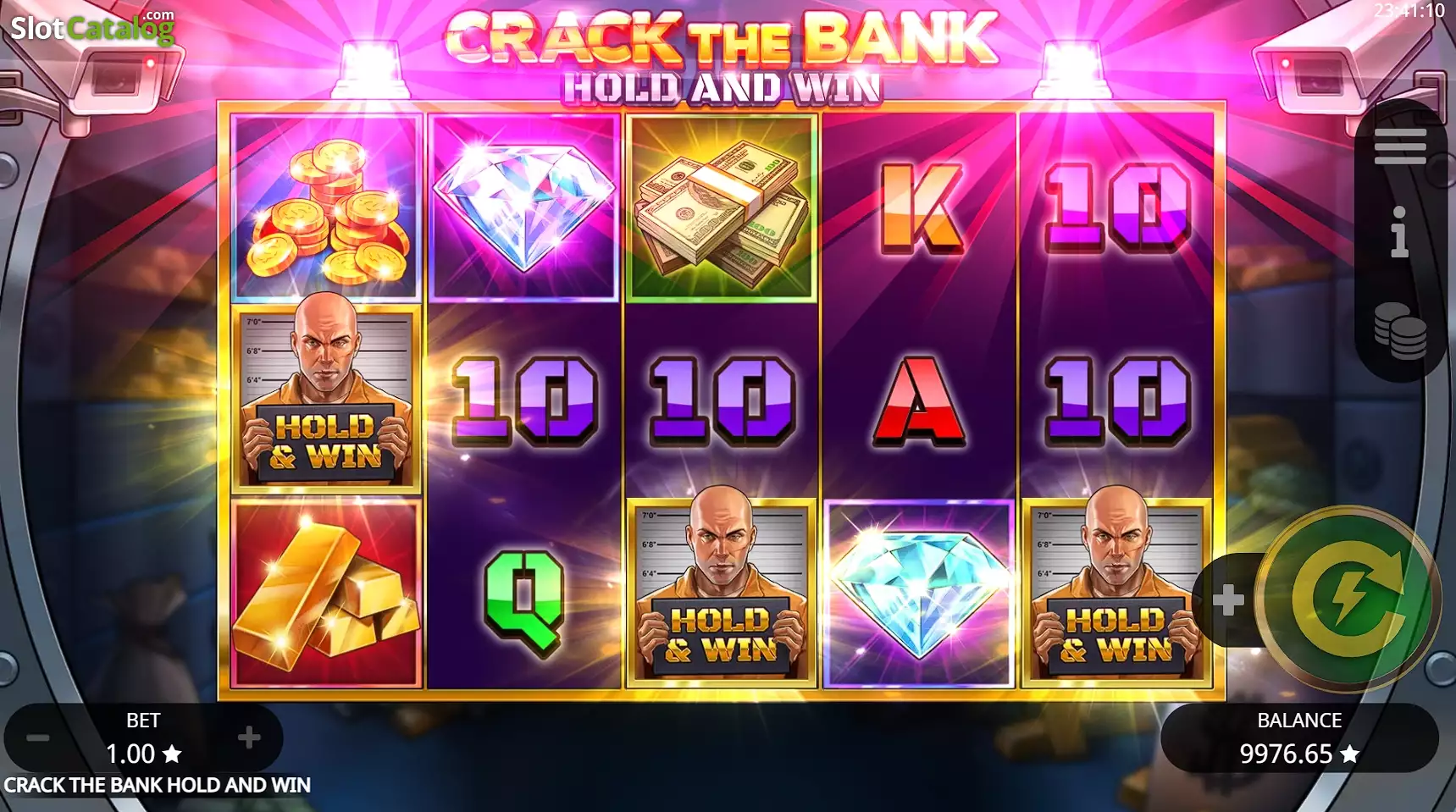Click the green Q symbol

click(523, 603)
